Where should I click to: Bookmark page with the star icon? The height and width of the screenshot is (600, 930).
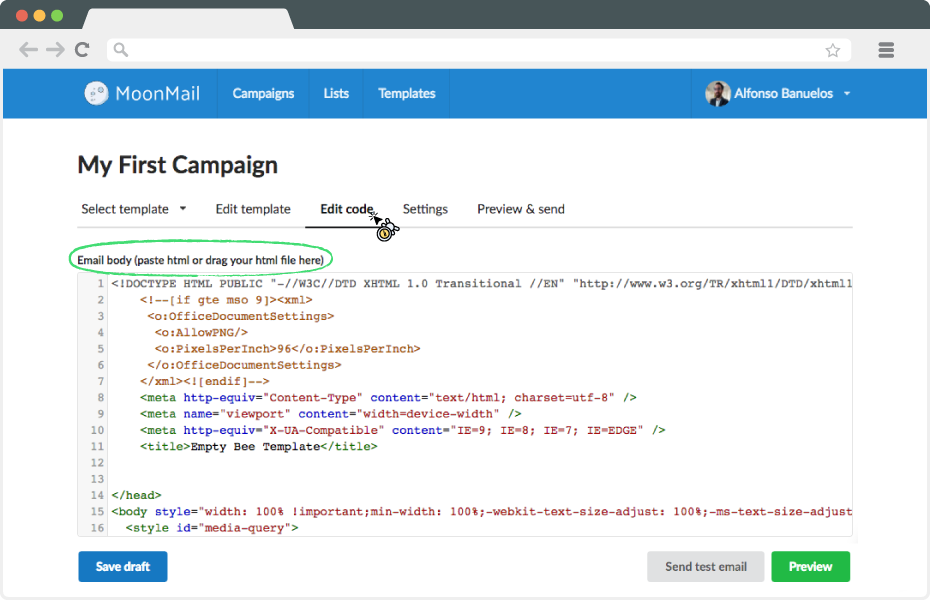[x=833, y=50]
